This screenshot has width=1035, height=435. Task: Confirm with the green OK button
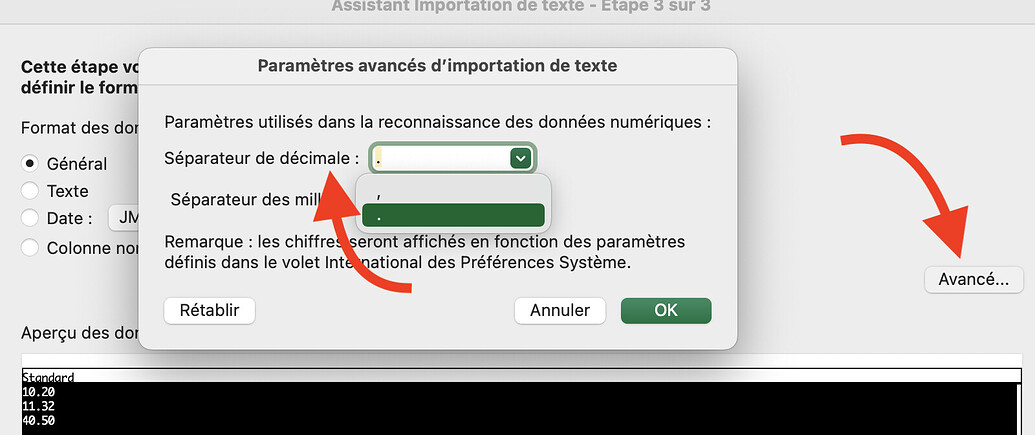click(x=666, y=311)
